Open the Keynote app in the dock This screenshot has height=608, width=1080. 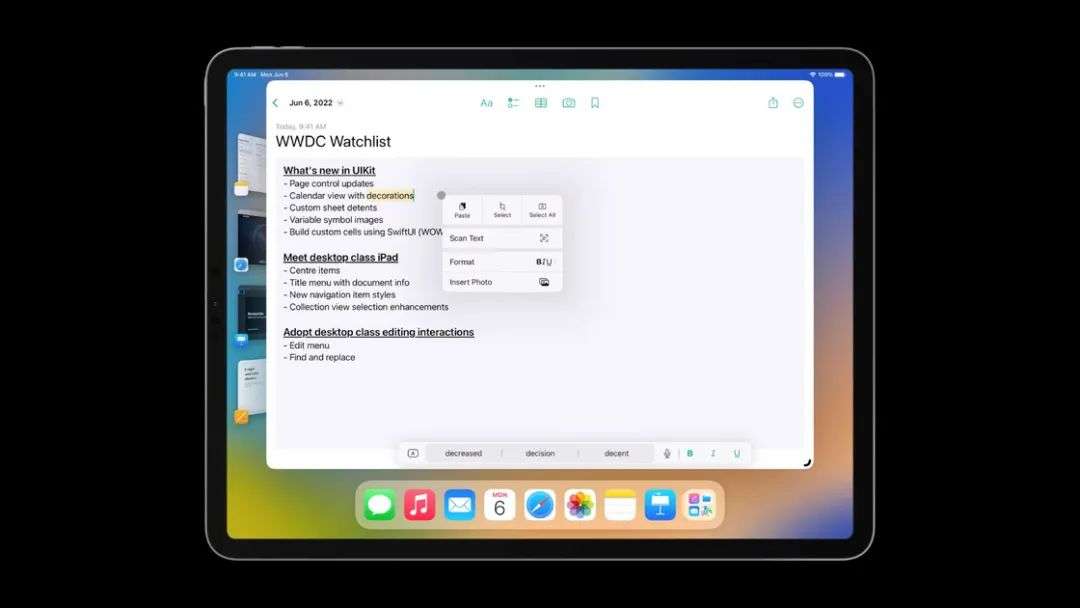tap(660, 505)
